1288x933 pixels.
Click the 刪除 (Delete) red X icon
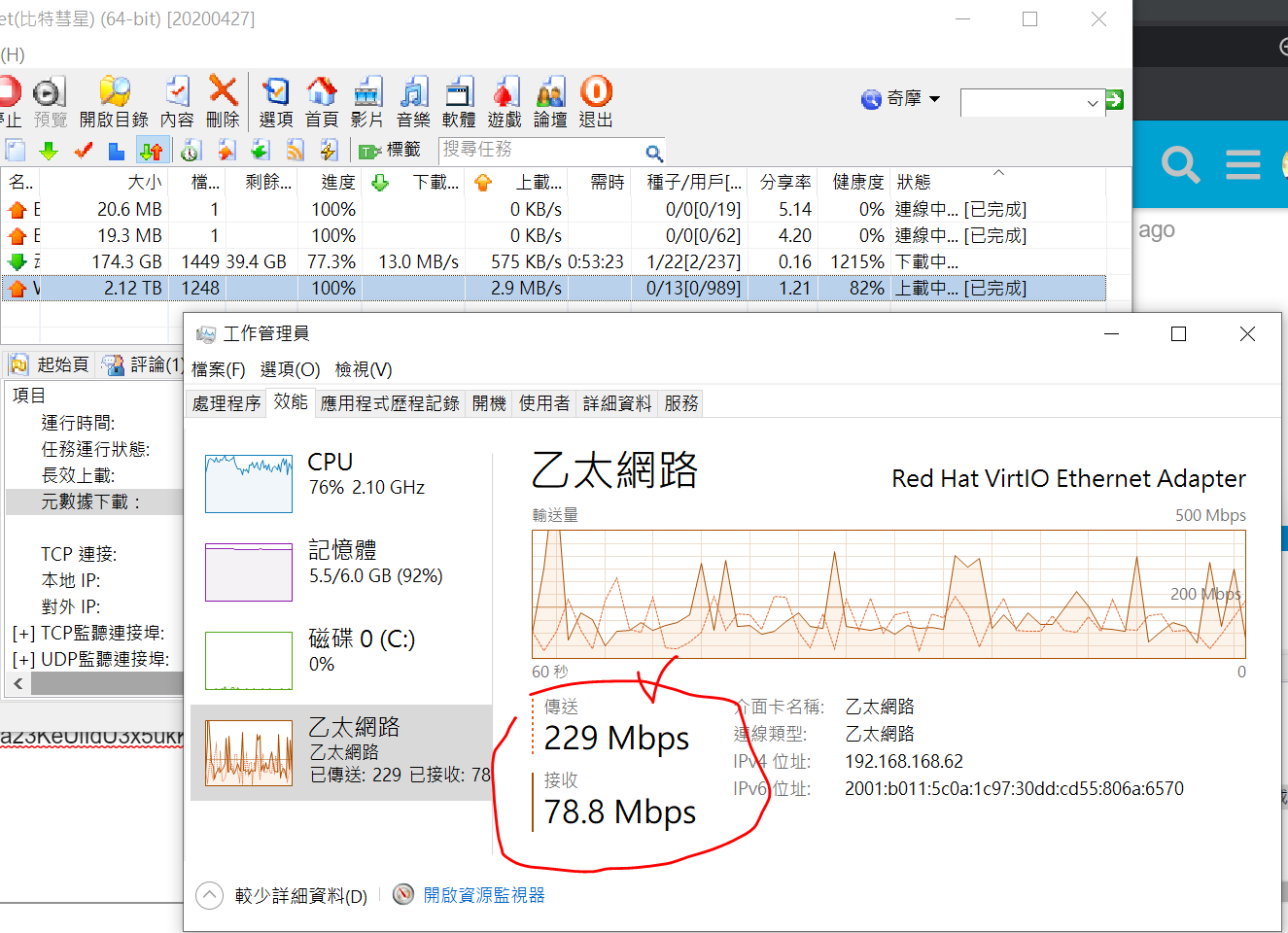click(223, 102)
